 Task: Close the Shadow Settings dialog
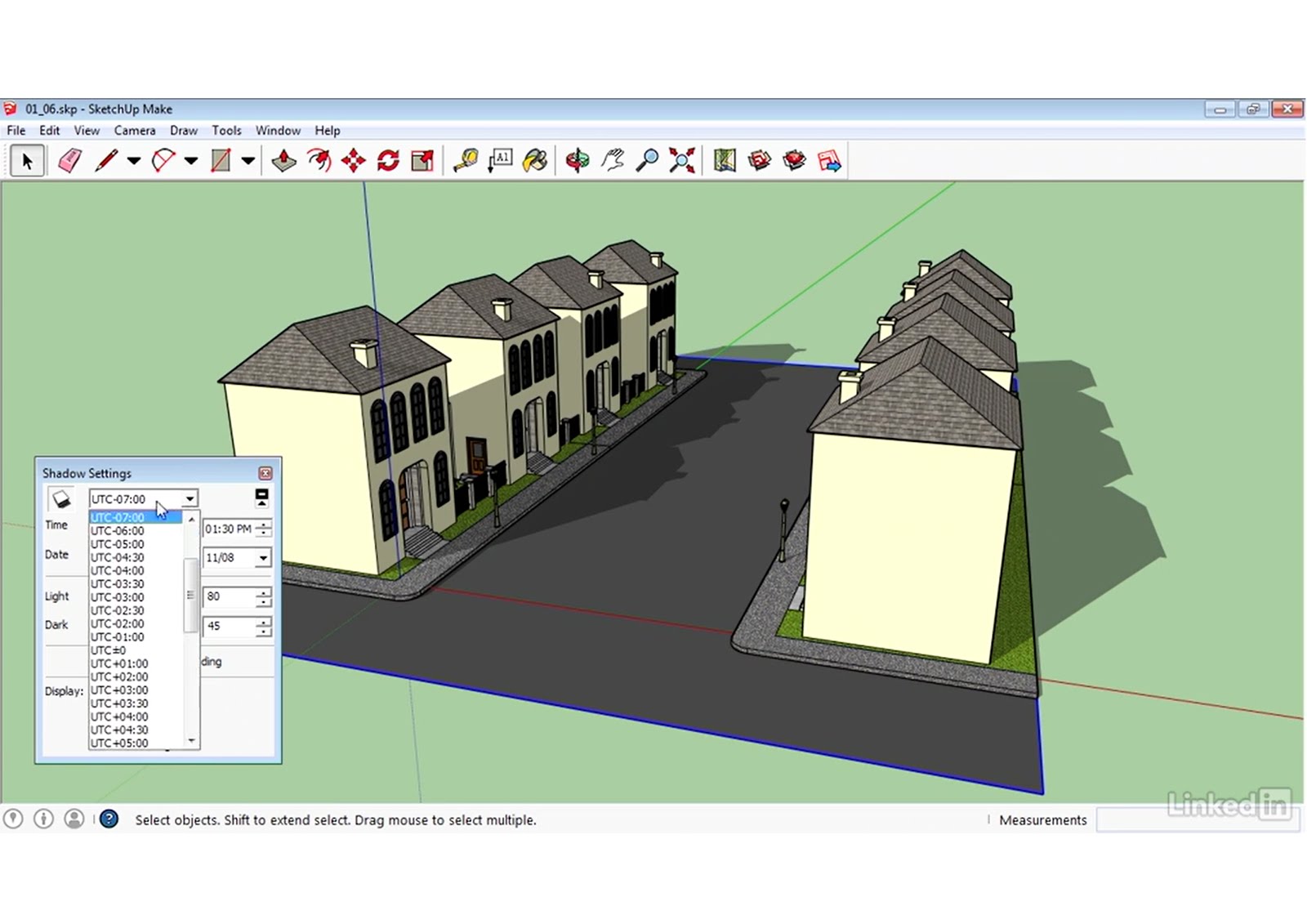pos(265,473)
